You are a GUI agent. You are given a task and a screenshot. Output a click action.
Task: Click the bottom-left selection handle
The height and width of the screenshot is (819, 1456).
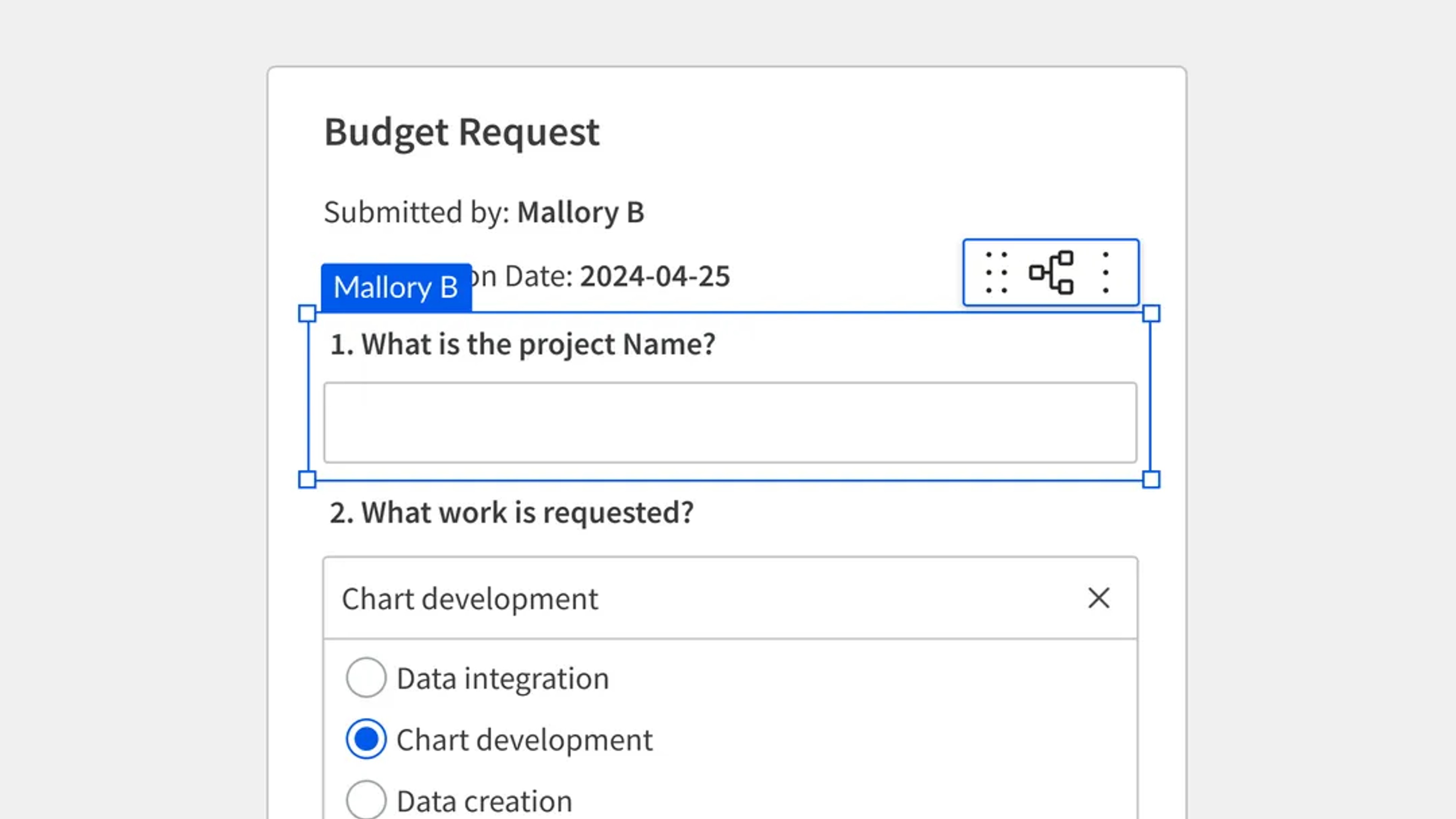[307, 479]
